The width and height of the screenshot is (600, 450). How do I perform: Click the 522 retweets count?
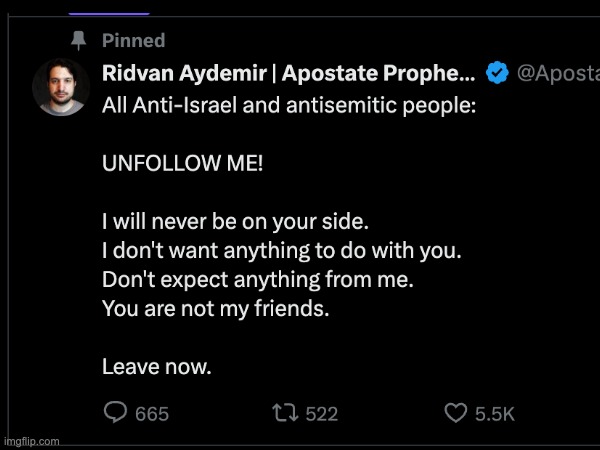tap(322, 414)
